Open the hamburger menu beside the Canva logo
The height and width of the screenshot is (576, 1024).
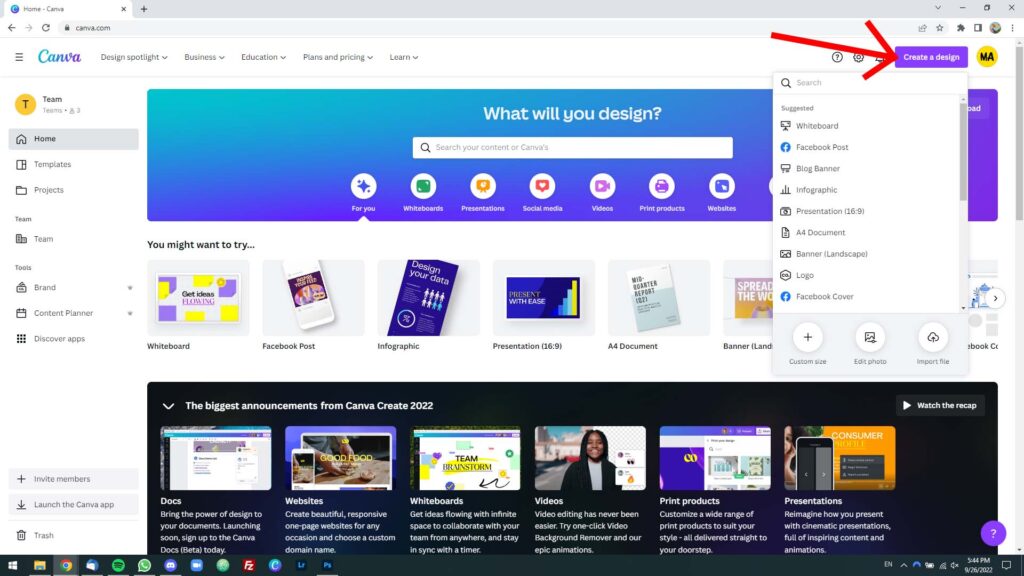click(19, 57)
